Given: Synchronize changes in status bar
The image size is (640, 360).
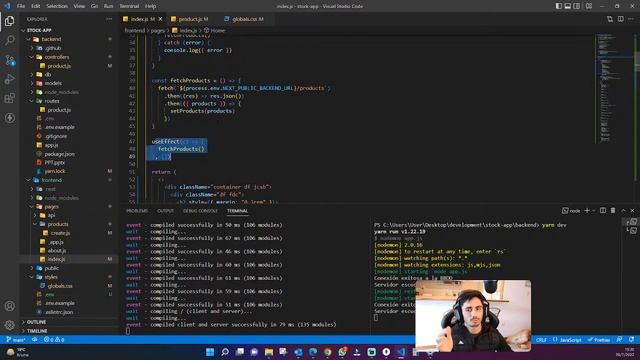Looking at the screenshot, I should tap(35, 340).
